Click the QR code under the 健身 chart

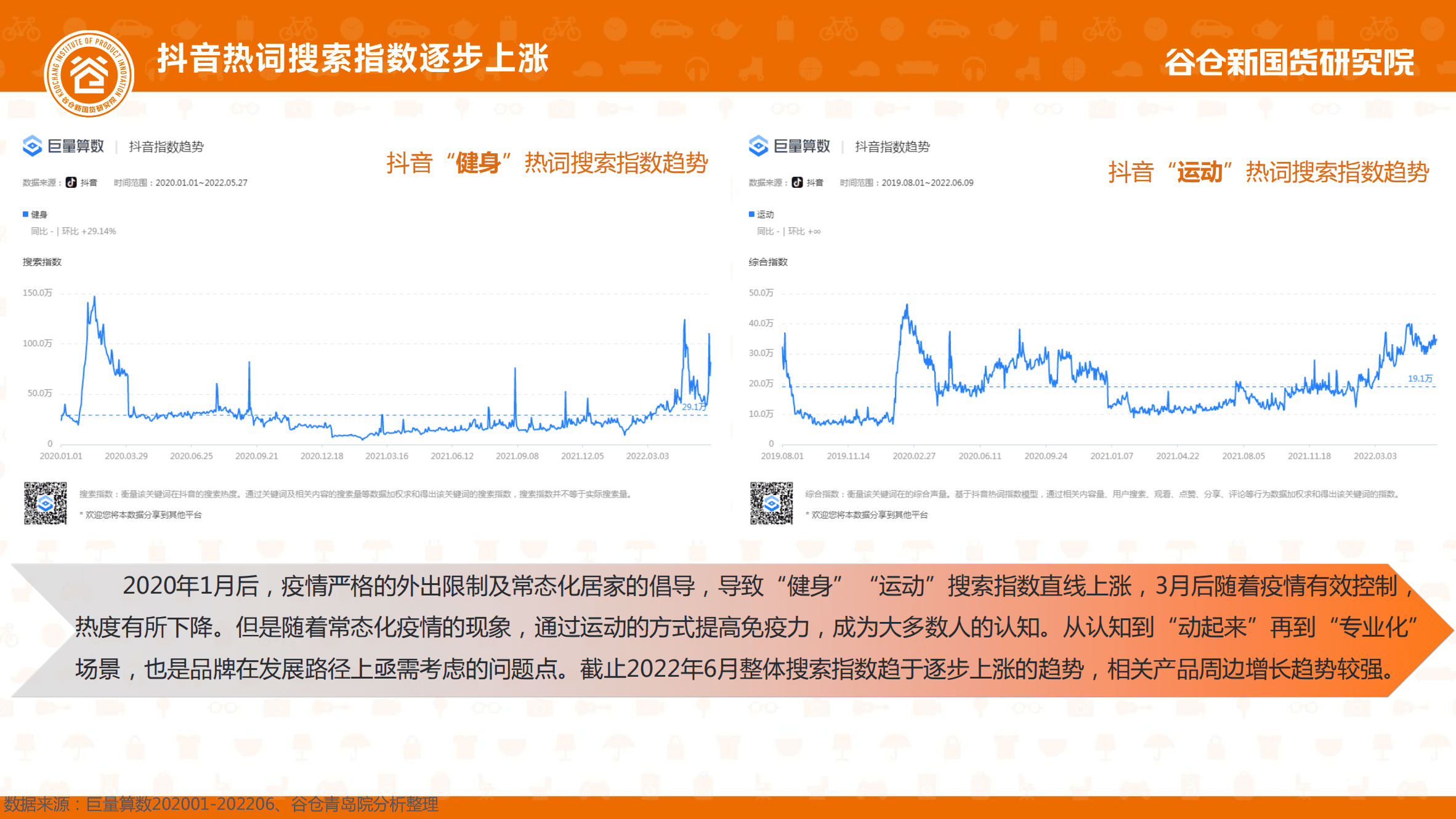45,503
